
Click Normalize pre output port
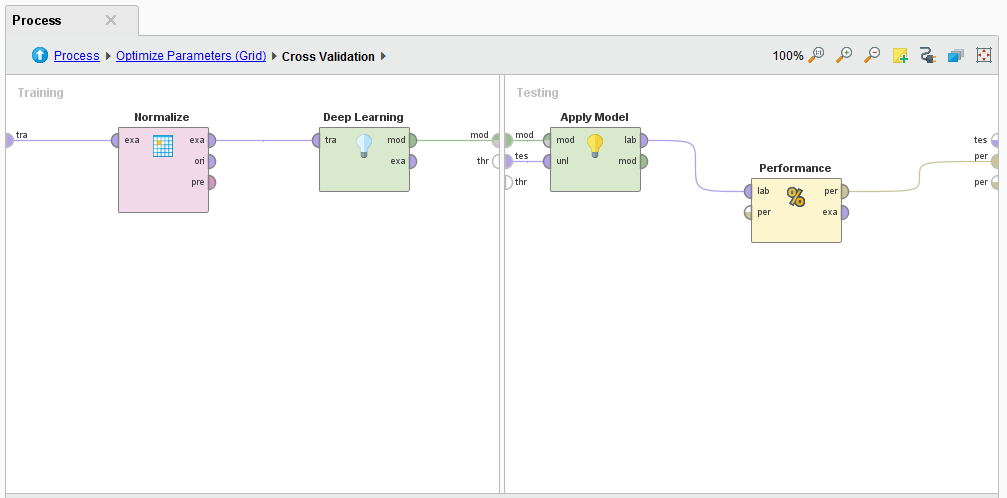(211, 182)
